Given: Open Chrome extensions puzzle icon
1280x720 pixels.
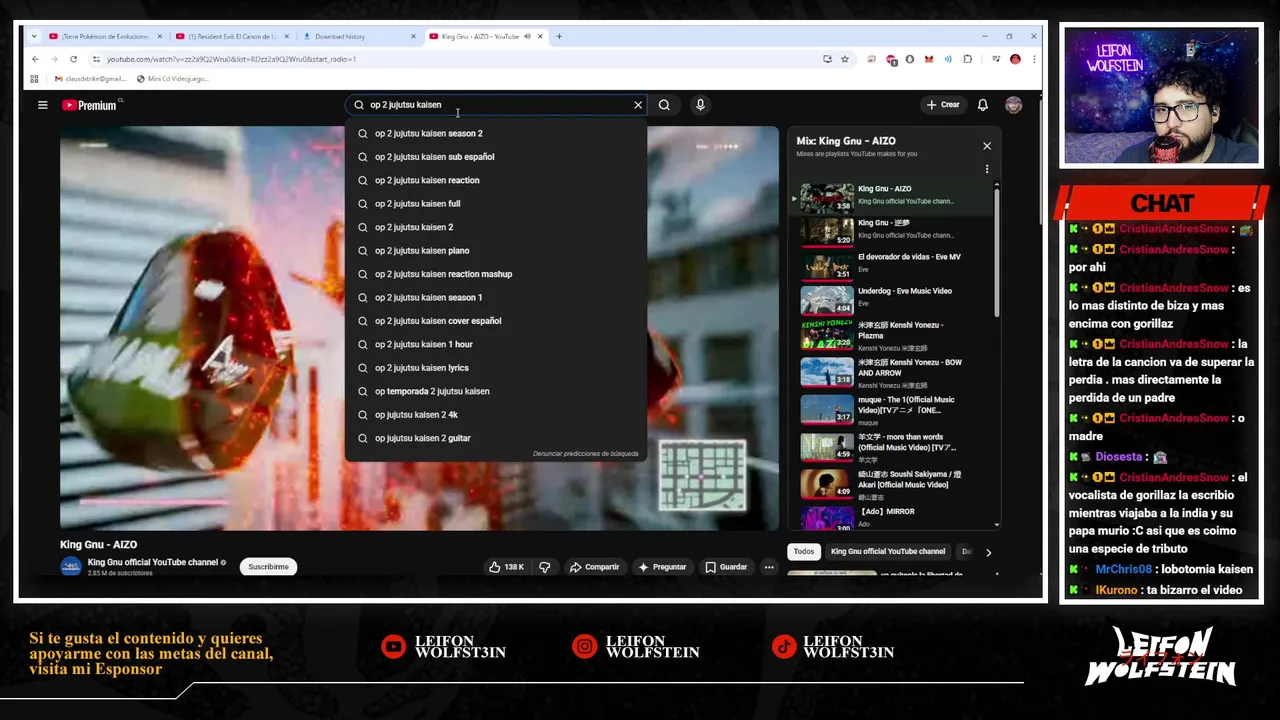Looking at the screenshot, I should click(967, 59).
